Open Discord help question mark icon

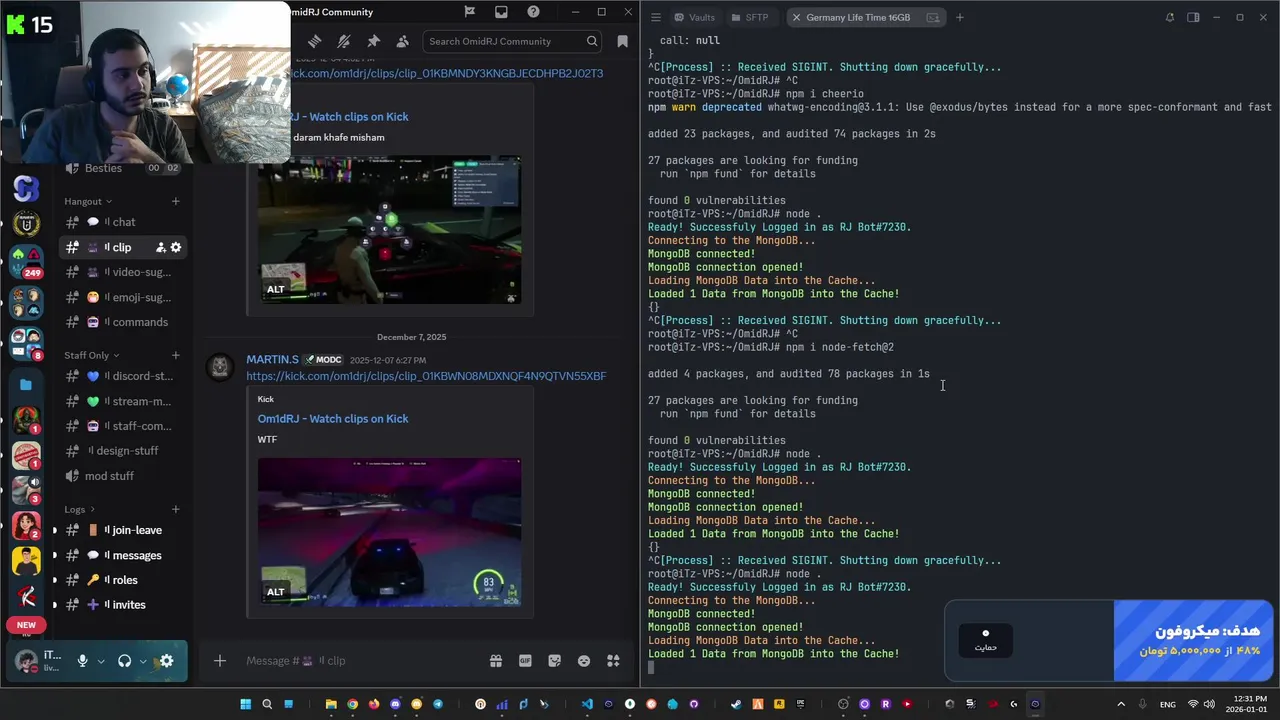(533, 12)
